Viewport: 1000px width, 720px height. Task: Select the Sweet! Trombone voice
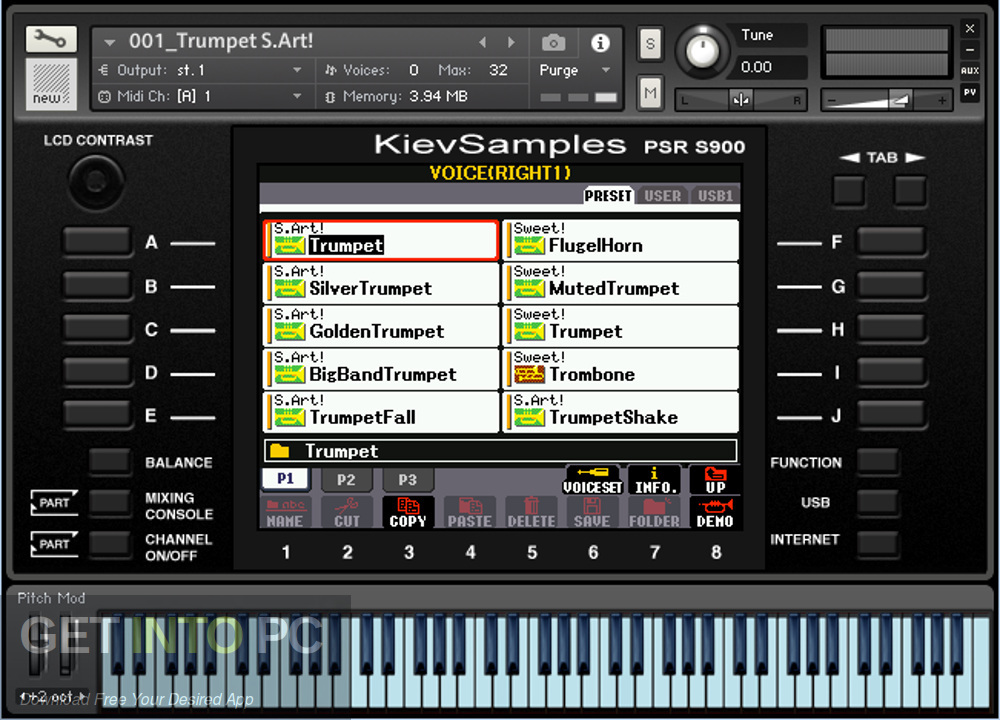tap(621, 369)
